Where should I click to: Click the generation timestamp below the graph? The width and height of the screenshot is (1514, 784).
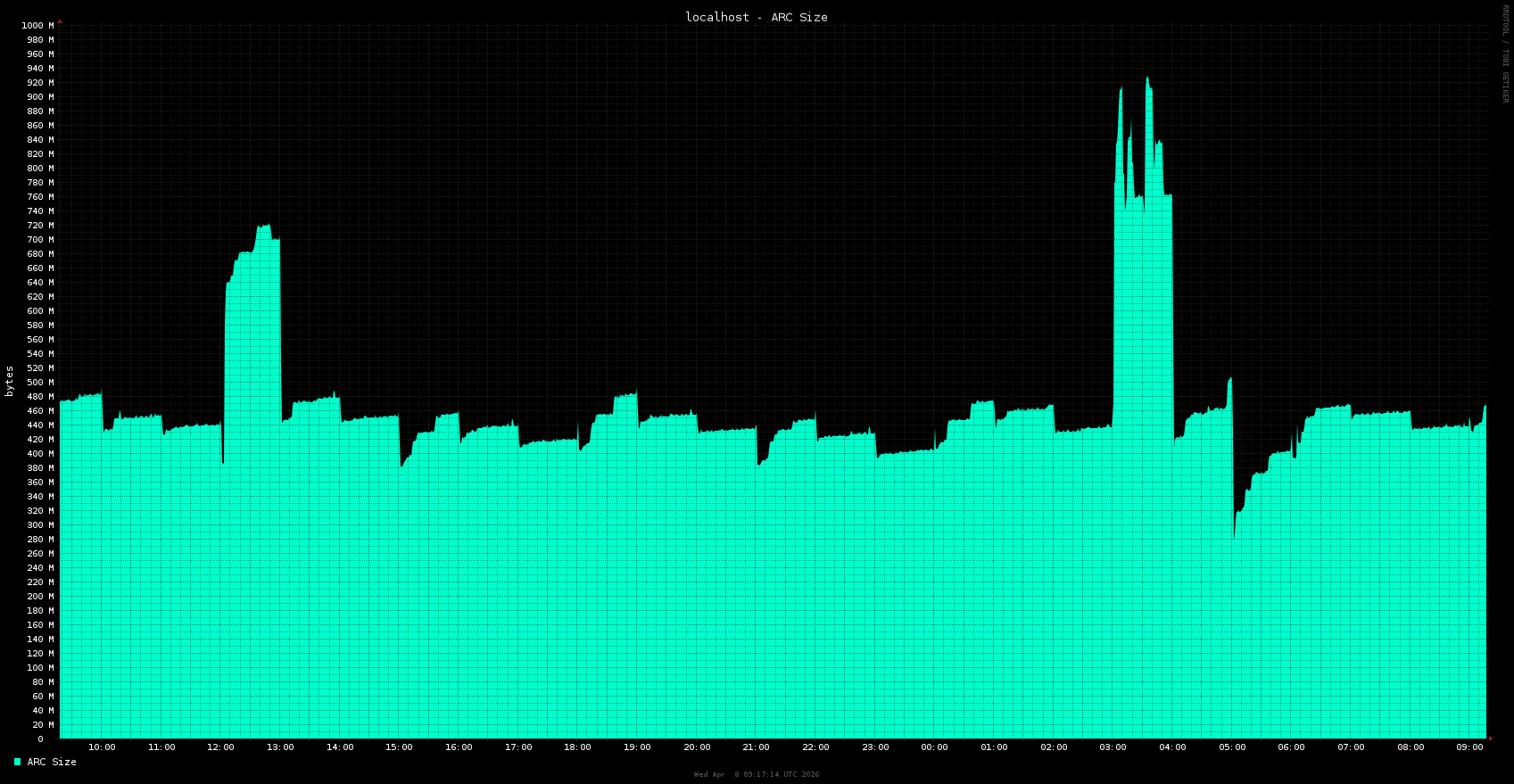(x=756, y=774)
